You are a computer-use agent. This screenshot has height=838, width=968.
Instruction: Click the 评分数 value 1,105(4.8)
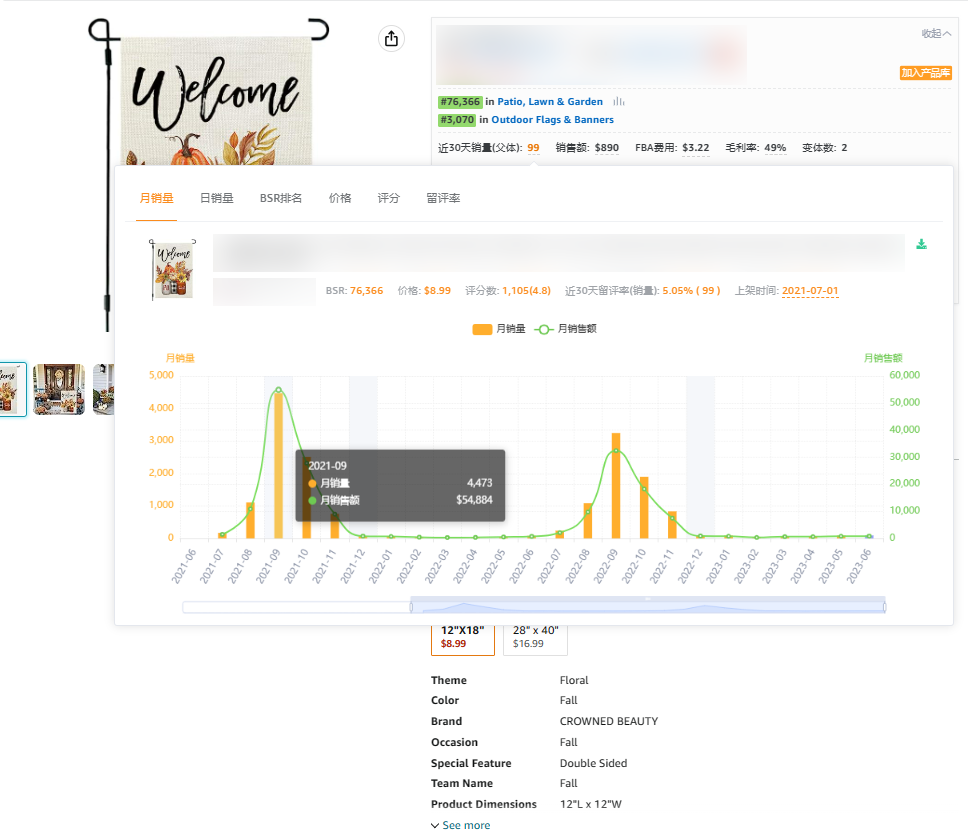(527, 291)
